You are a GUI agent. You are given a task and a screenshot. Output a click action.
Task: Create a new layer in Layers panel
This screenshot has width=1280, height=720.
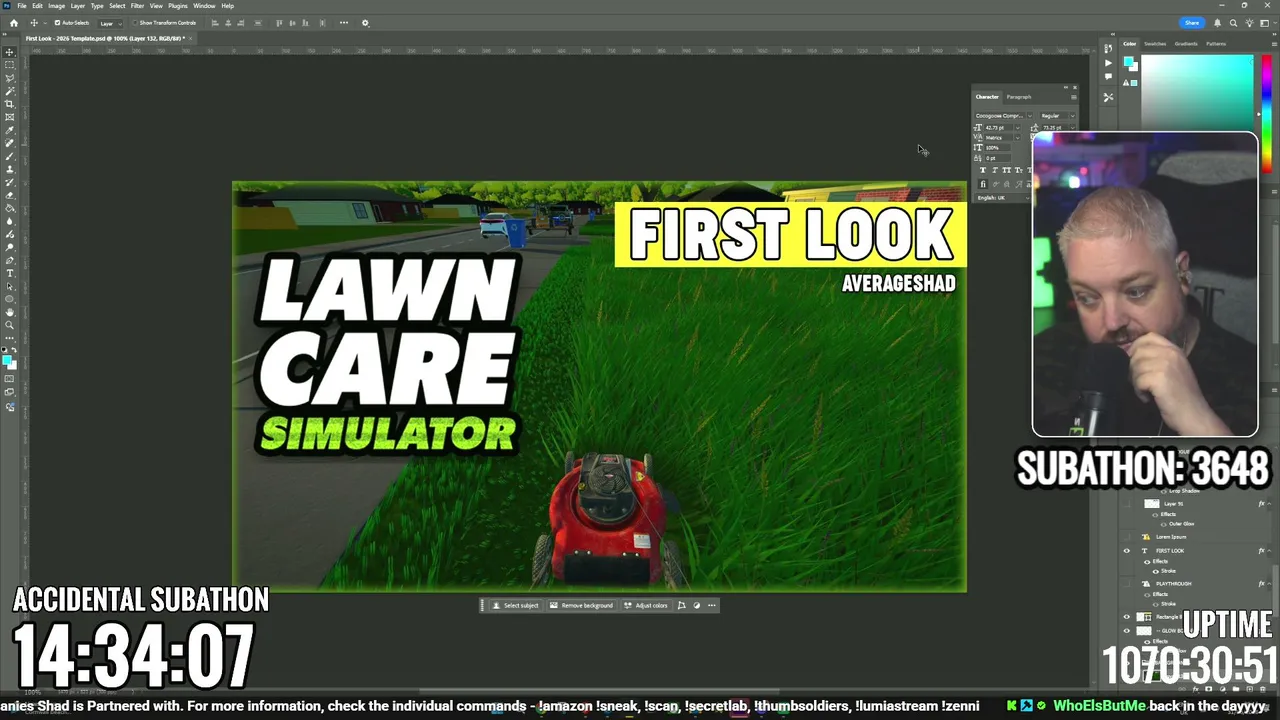pos(1249,689)
